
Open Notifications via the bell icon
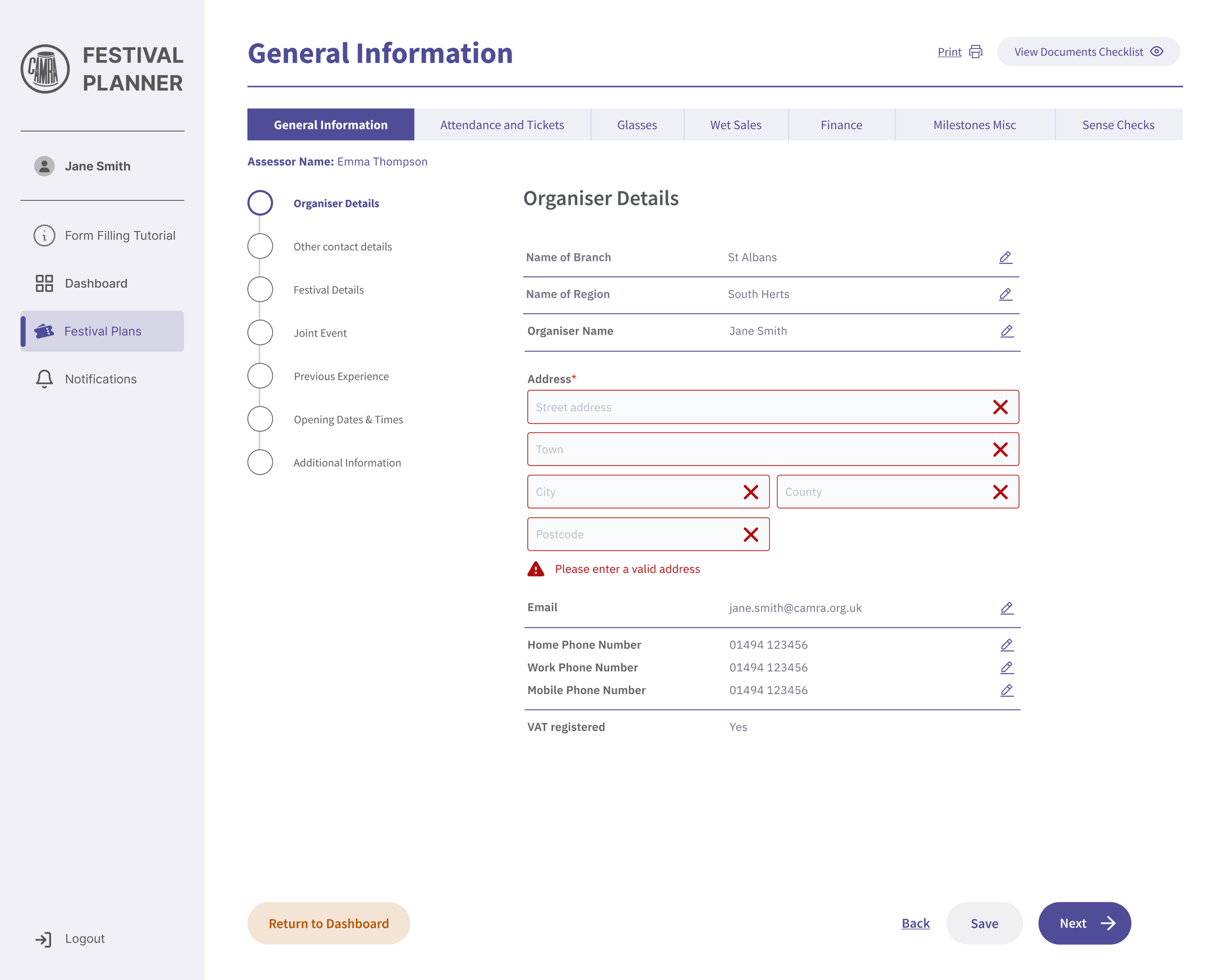click(44, 379)
